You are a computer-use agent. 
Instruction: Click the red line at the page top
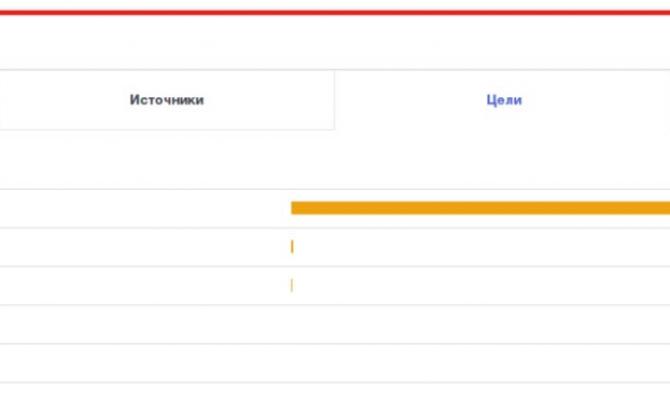point(335,12)
